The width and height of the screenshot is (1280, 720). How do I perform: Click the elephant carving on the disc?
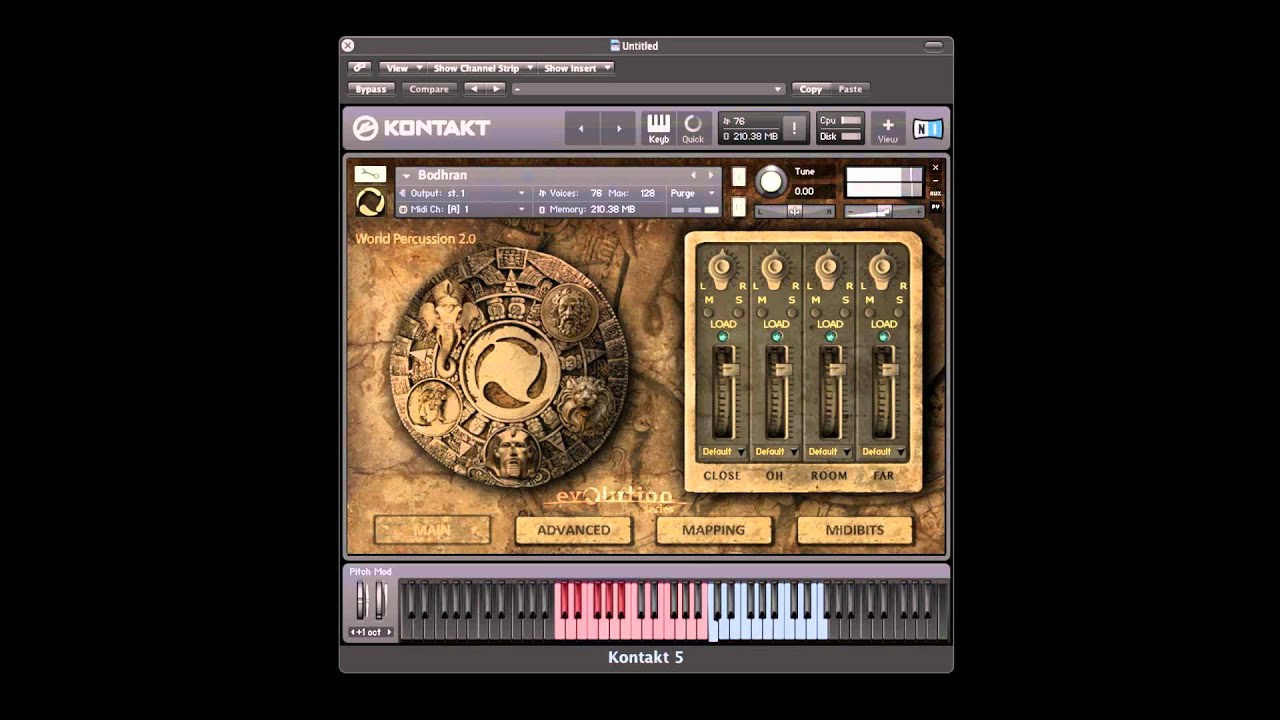[448, 324]
